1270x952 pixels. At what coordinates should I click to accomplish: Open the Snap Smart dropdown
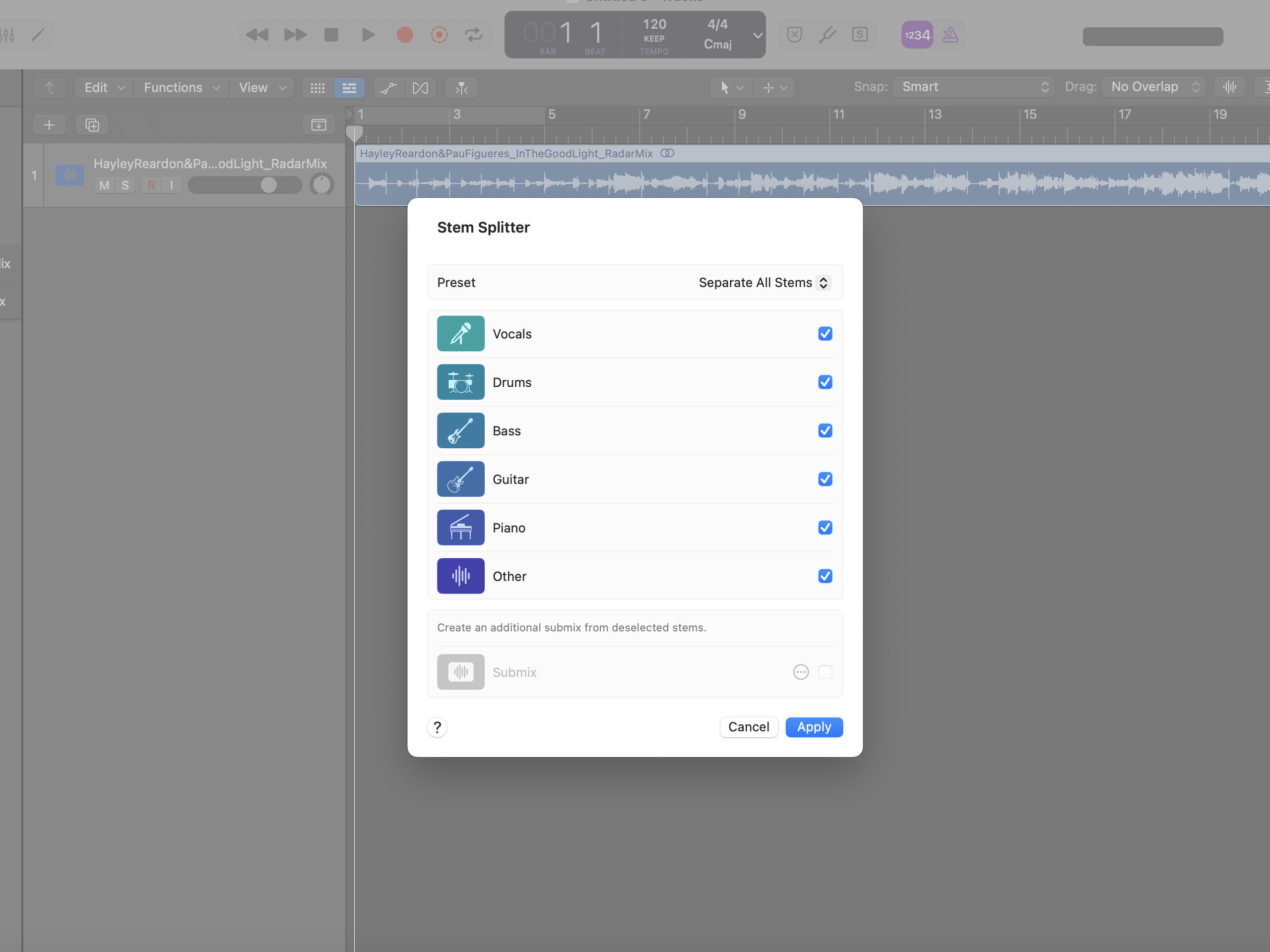click(974, 87)
